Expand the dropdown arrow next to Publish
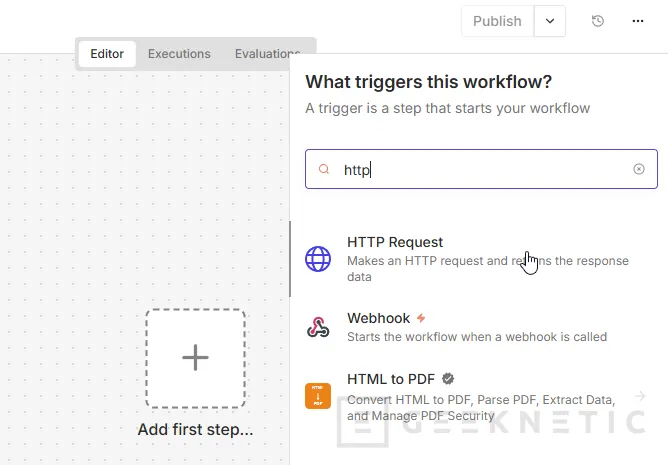This screenshot has height=465, width=668. [550, 21]
